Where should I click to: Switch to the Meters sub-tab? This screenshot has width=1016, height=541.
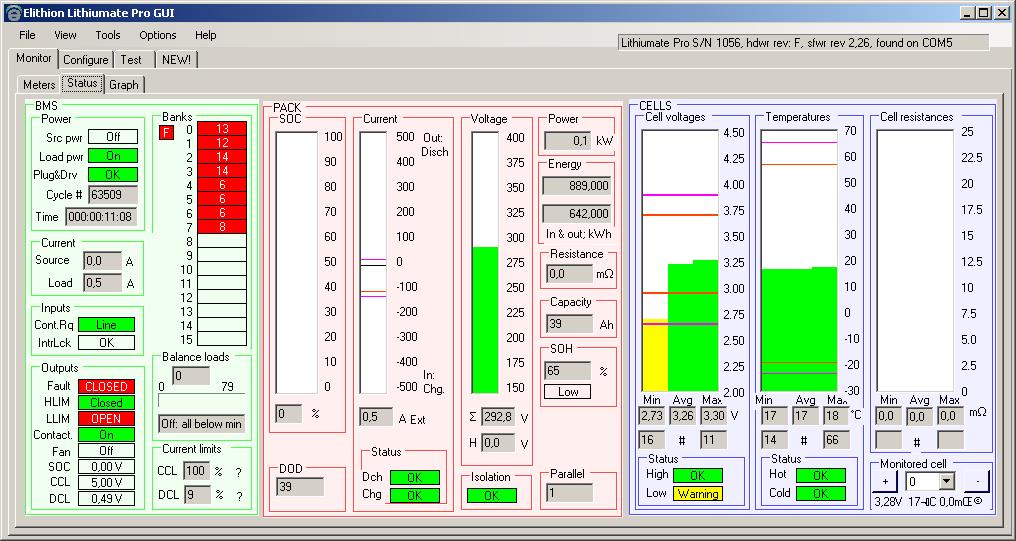tap(39, 85)
